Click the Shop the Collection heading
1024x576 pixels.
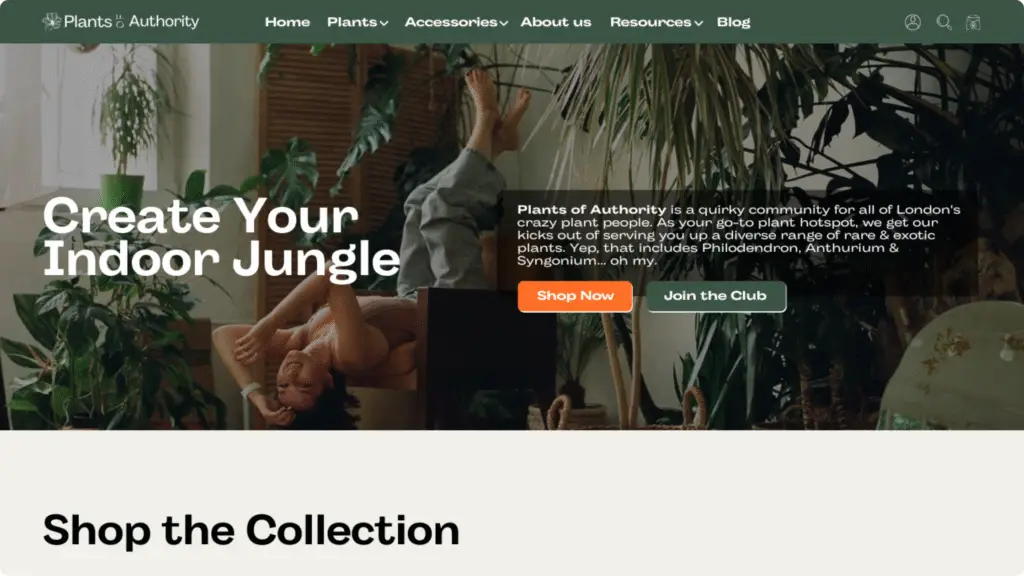tap(251, 530)
